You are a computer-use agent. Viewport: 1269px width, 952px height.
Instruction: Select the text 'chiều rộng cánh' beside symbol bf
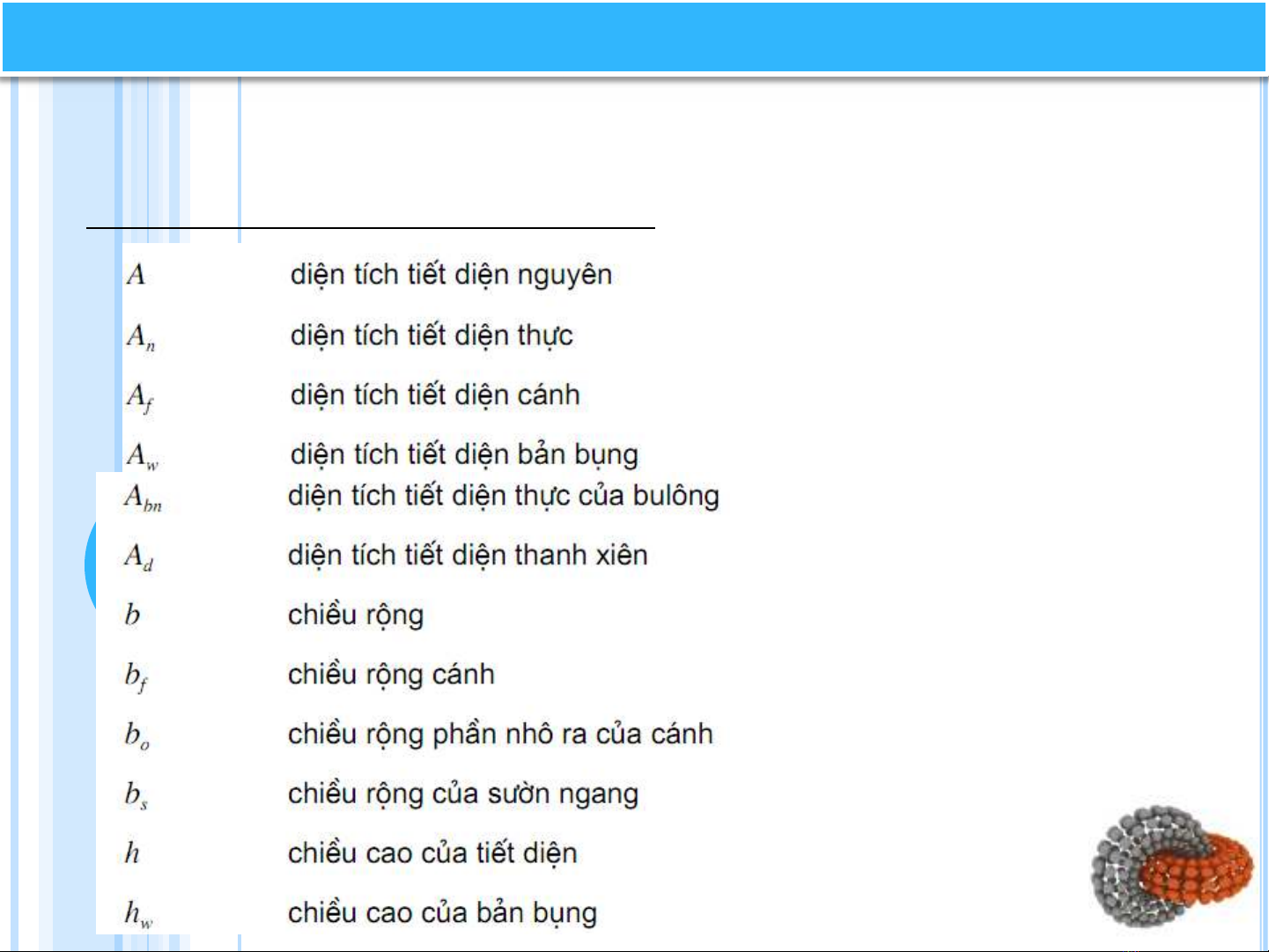coord(391,675)
